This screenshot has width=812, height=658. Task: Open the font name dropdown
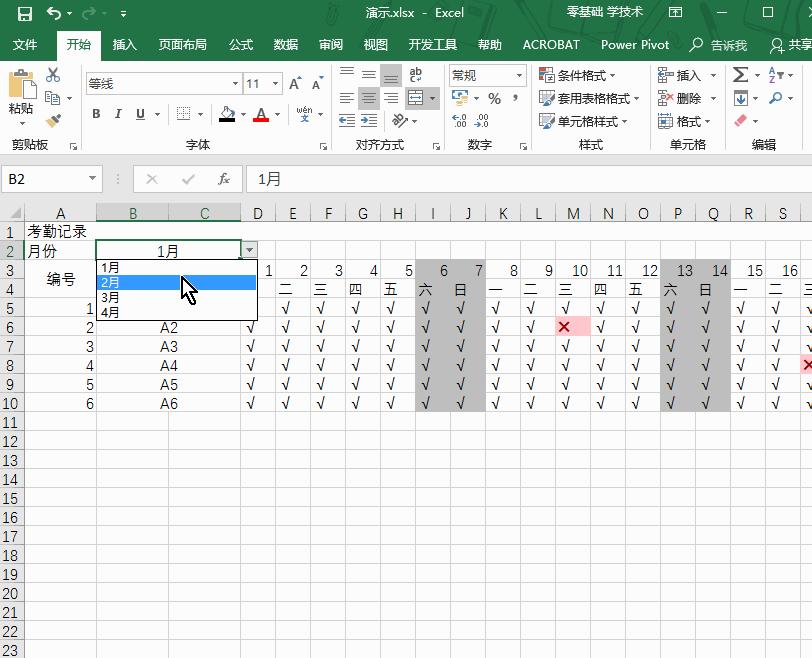point(236,84)
